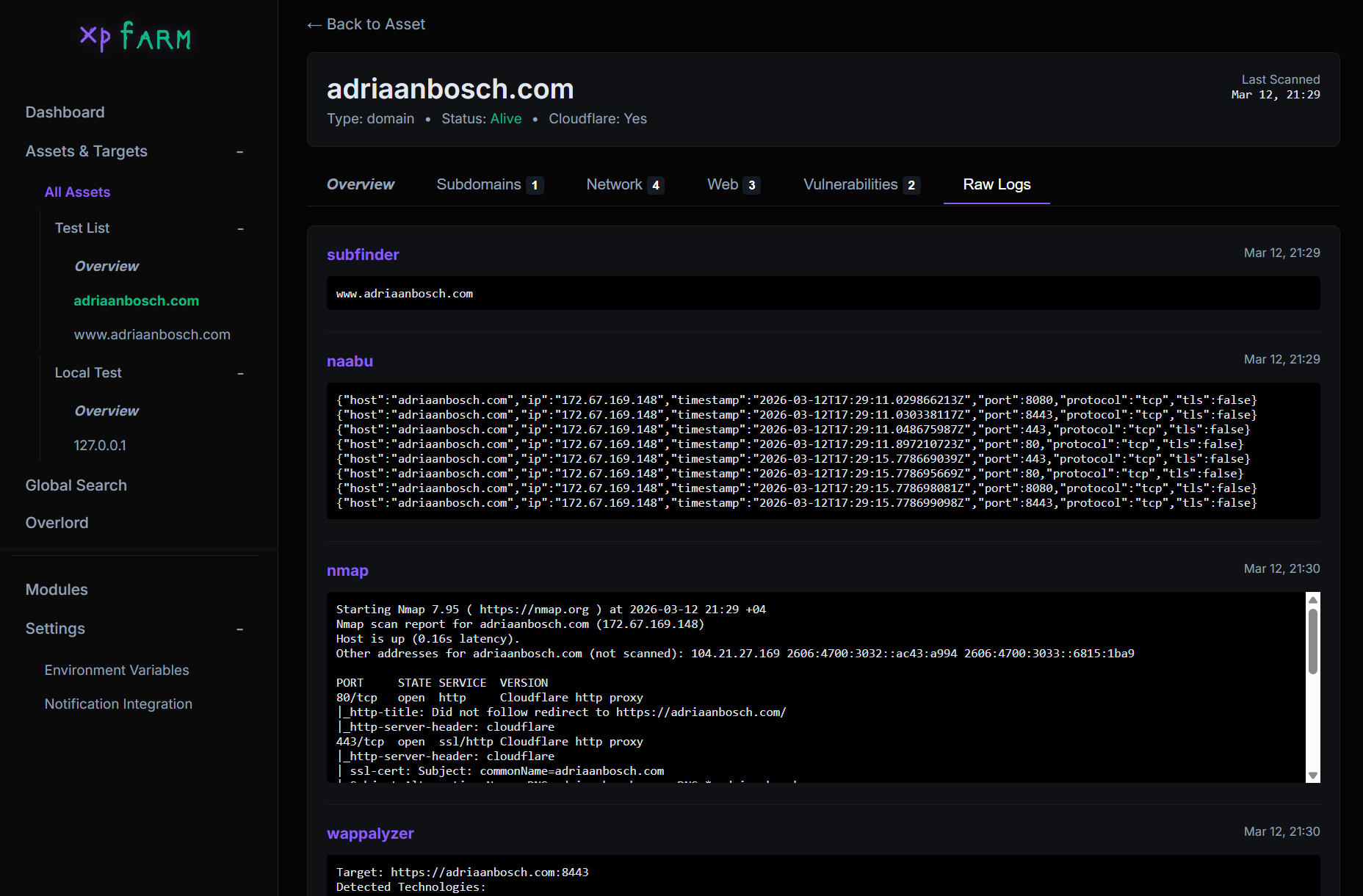Open the Dashboard page
The height and width of the screenshot is (896, 1363).
[65, 112]
